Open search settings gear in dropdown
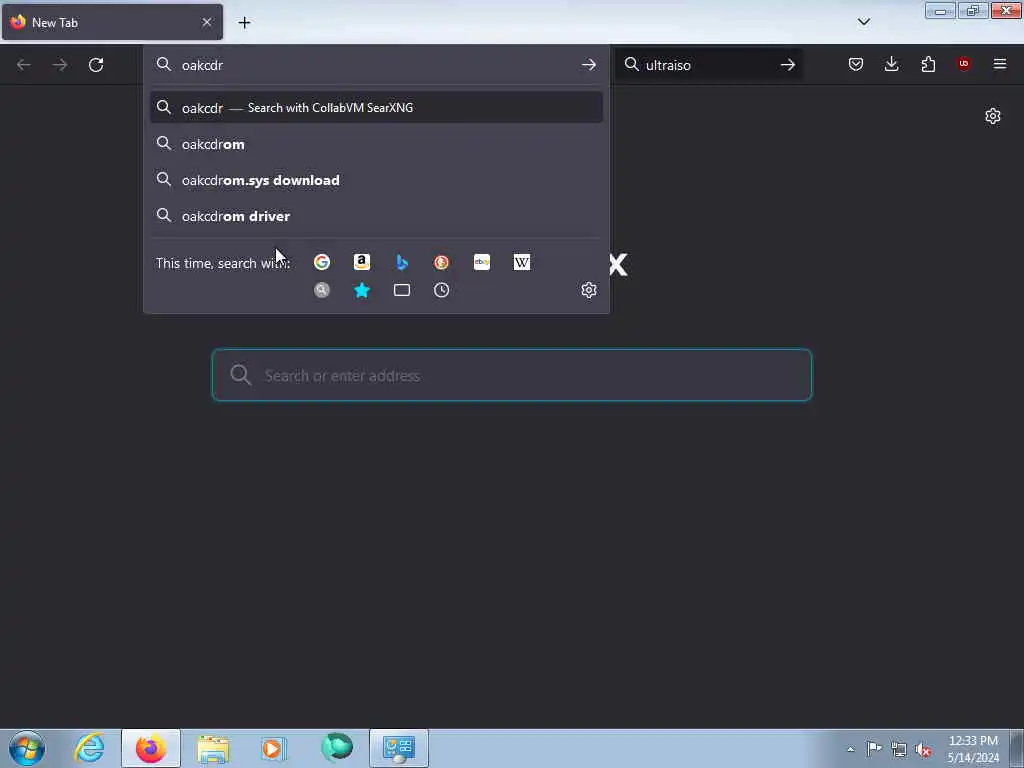This screenshot has height=768, width=1024. coord(589,290)
